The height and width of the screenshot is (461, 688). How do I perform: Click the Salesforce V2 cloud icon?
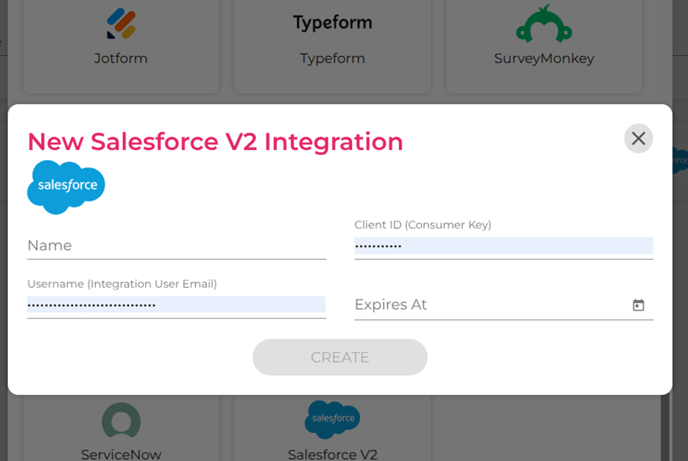click(332, 418)
